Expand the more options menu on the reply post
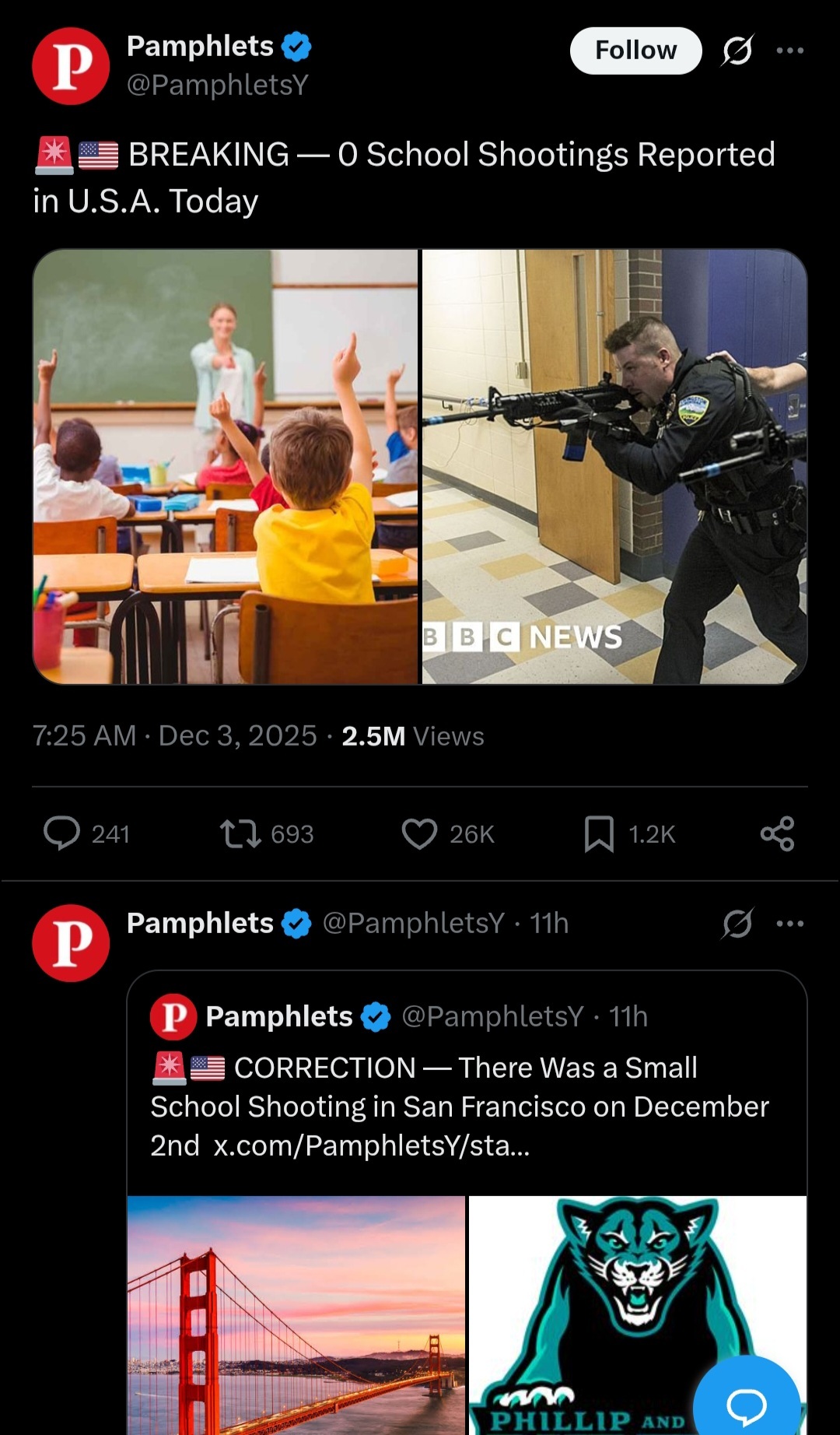The width and height of the screenshot is (840, 1435). tap(790, 924)
